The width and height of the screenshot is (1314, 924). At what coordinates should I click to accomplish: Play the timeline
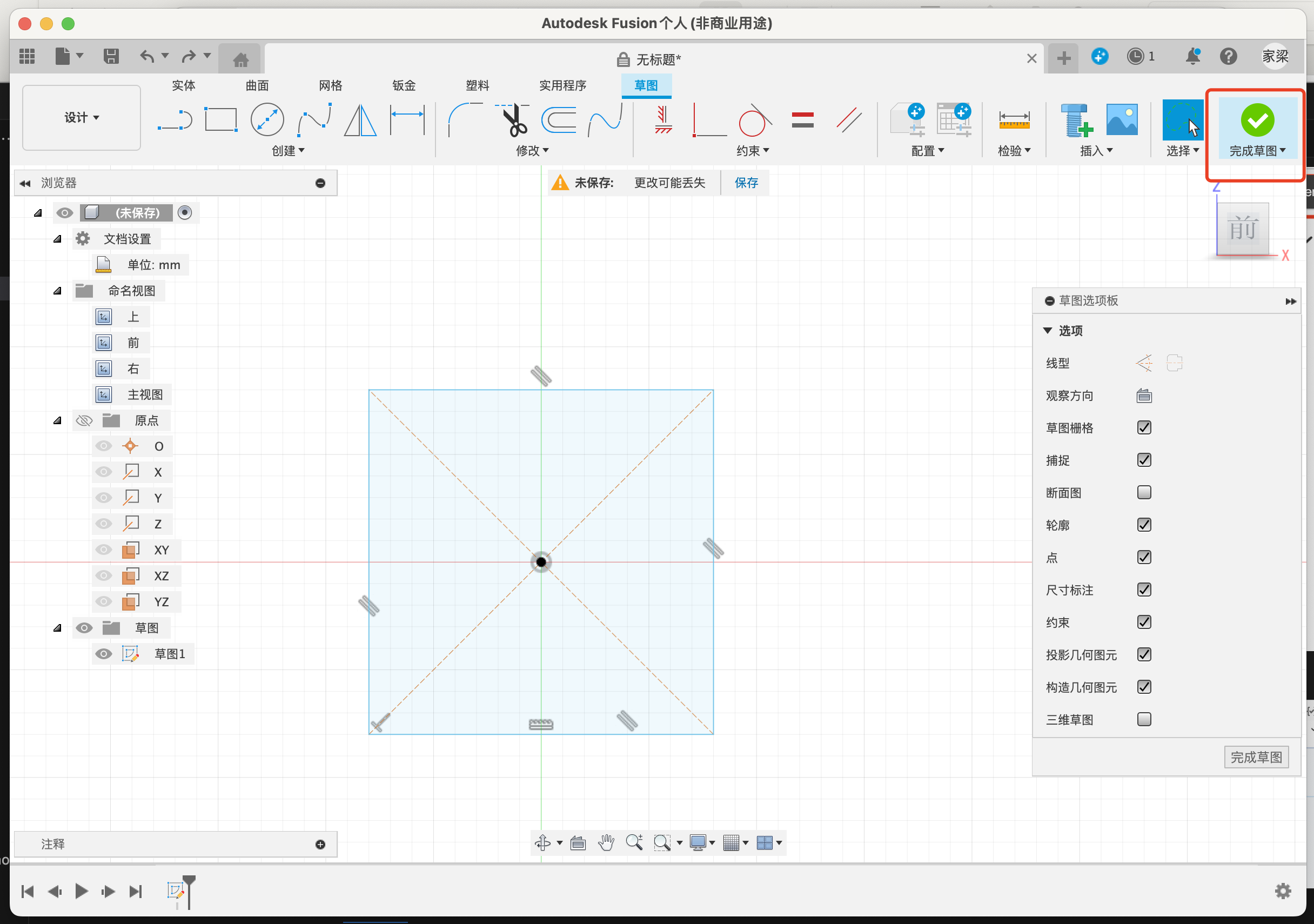pos(82,892)
